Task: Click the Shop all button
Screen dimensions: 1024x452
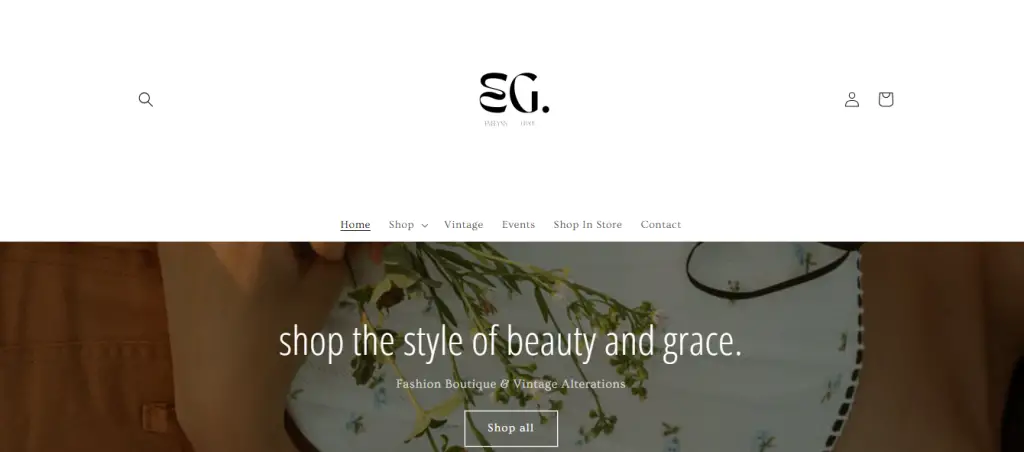Action: click(x=511, y=428)
